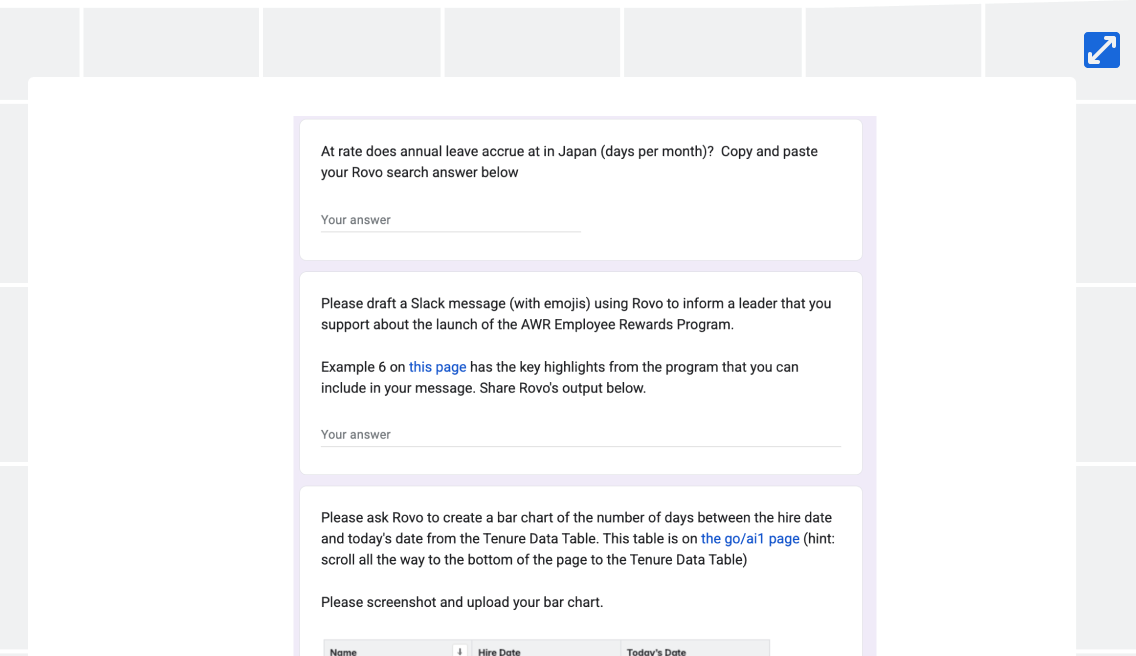Focus the Japan annual leave answer field
This screenshot has height=656, width=1136.
pos(451,220)
